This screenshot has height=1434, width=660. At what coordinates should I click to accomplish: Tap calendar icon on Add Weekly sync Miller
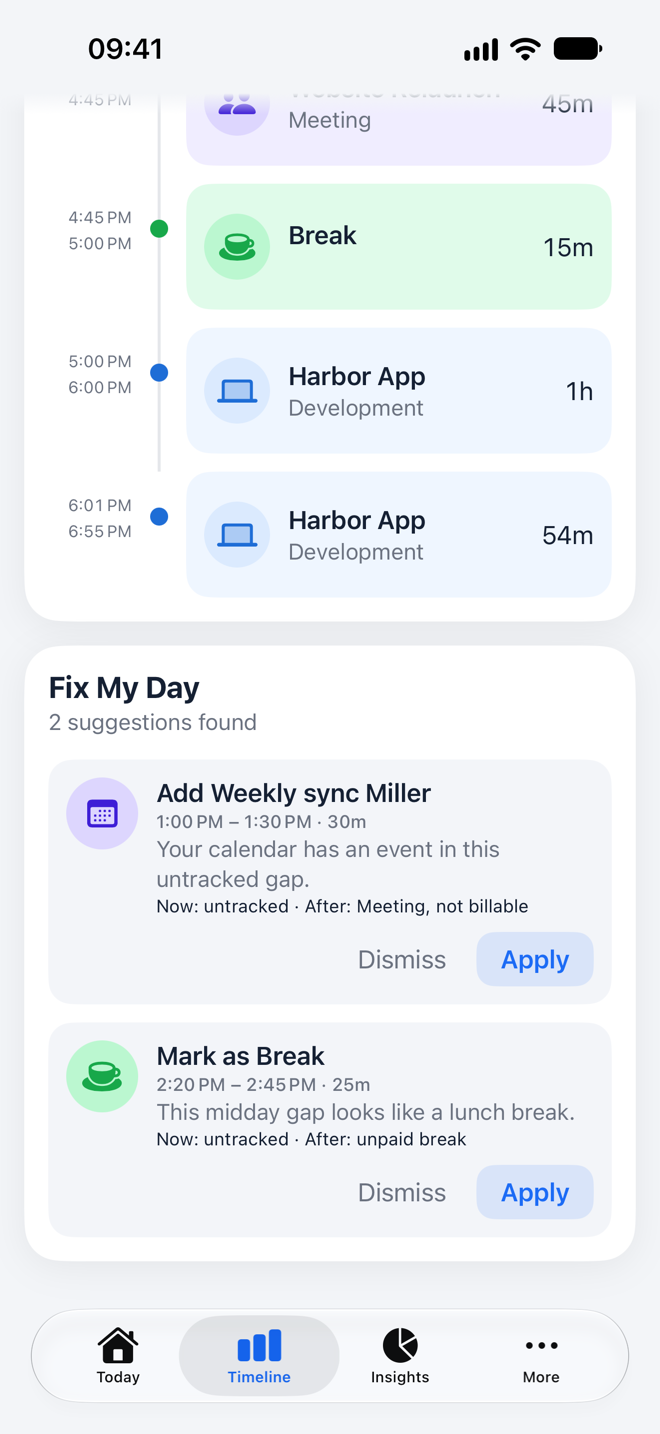pos(102,813)
